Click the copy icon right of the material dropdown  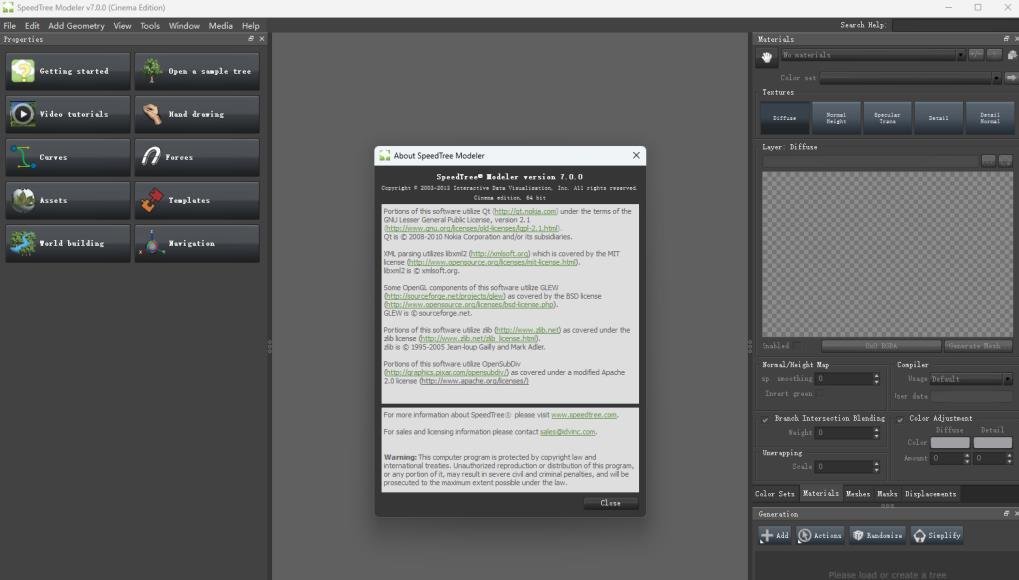click(x=1012, y=55)
